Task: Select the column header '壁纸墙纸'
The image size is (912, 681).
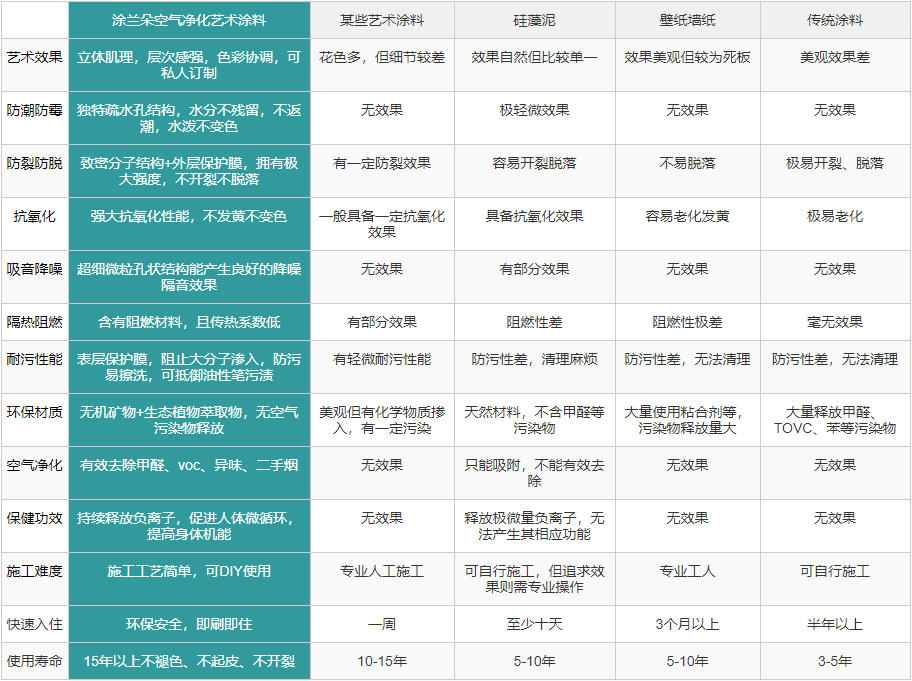Action: point(687,20)
